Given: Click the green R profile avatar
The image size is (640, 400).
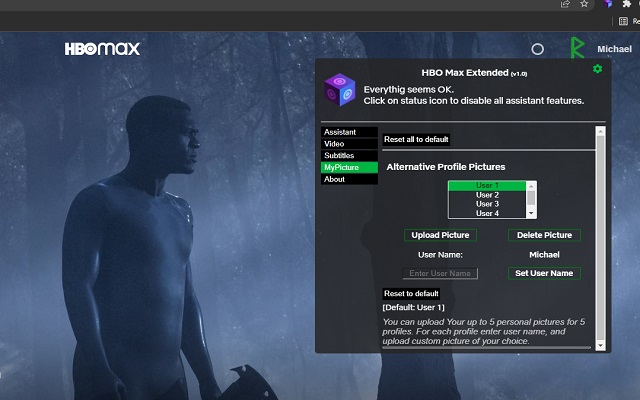Looking at the screenshot, I should [577, 47].
